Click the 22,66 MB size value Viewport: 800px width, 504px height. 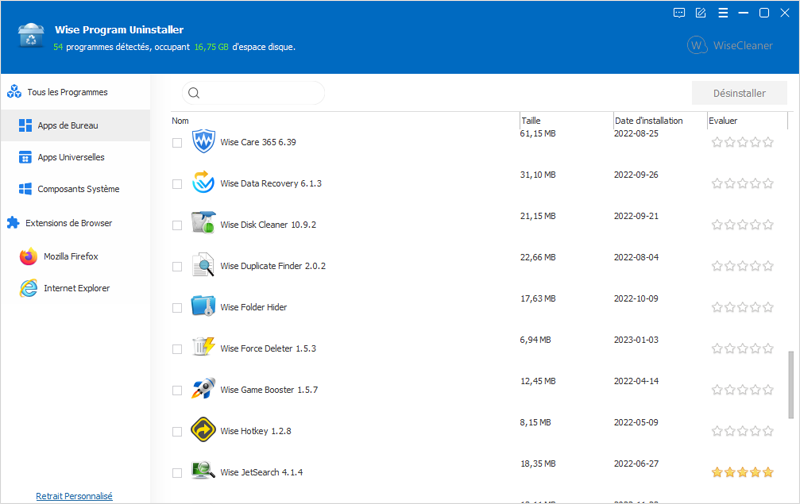(538, 258)
